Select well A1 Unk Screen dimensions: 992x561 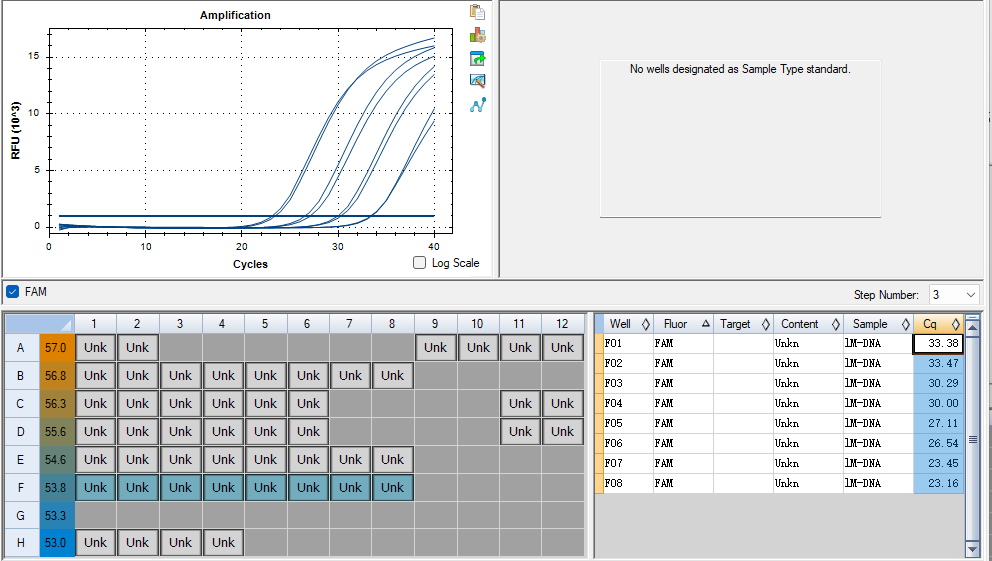[96, 348]
